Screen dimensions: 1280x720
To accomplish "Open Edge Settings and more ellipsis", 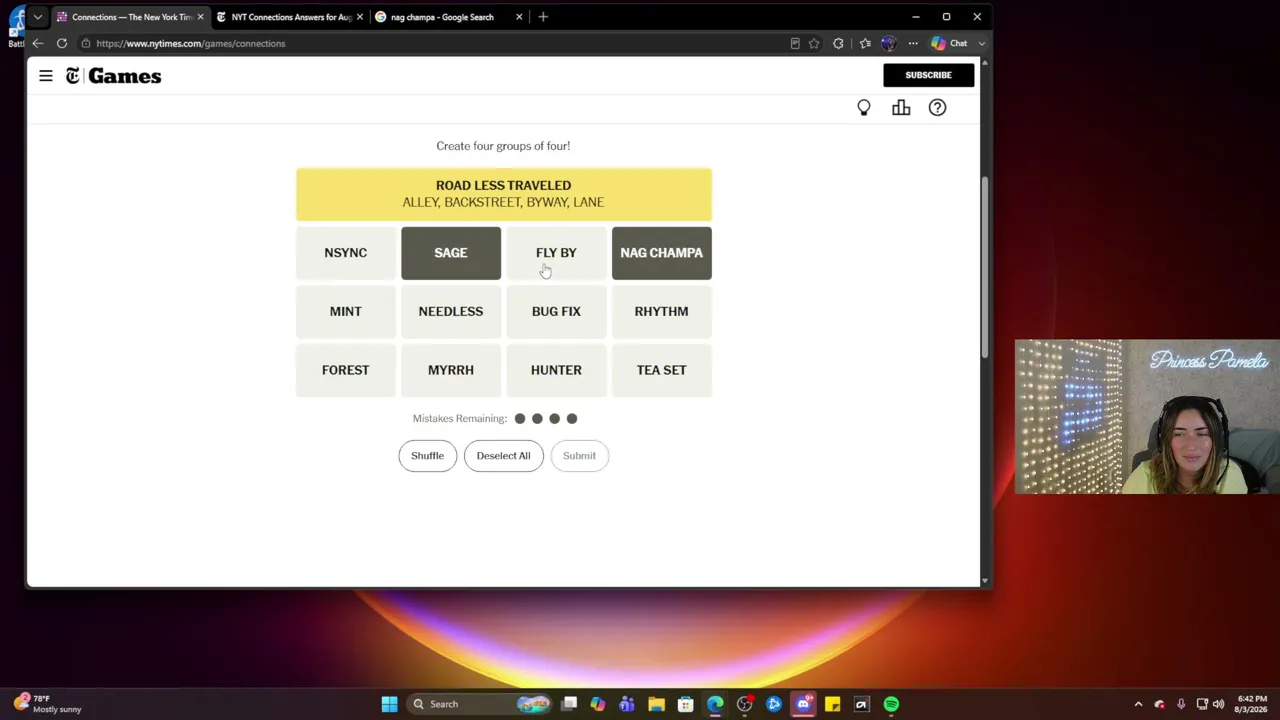I will click(913, 43).
